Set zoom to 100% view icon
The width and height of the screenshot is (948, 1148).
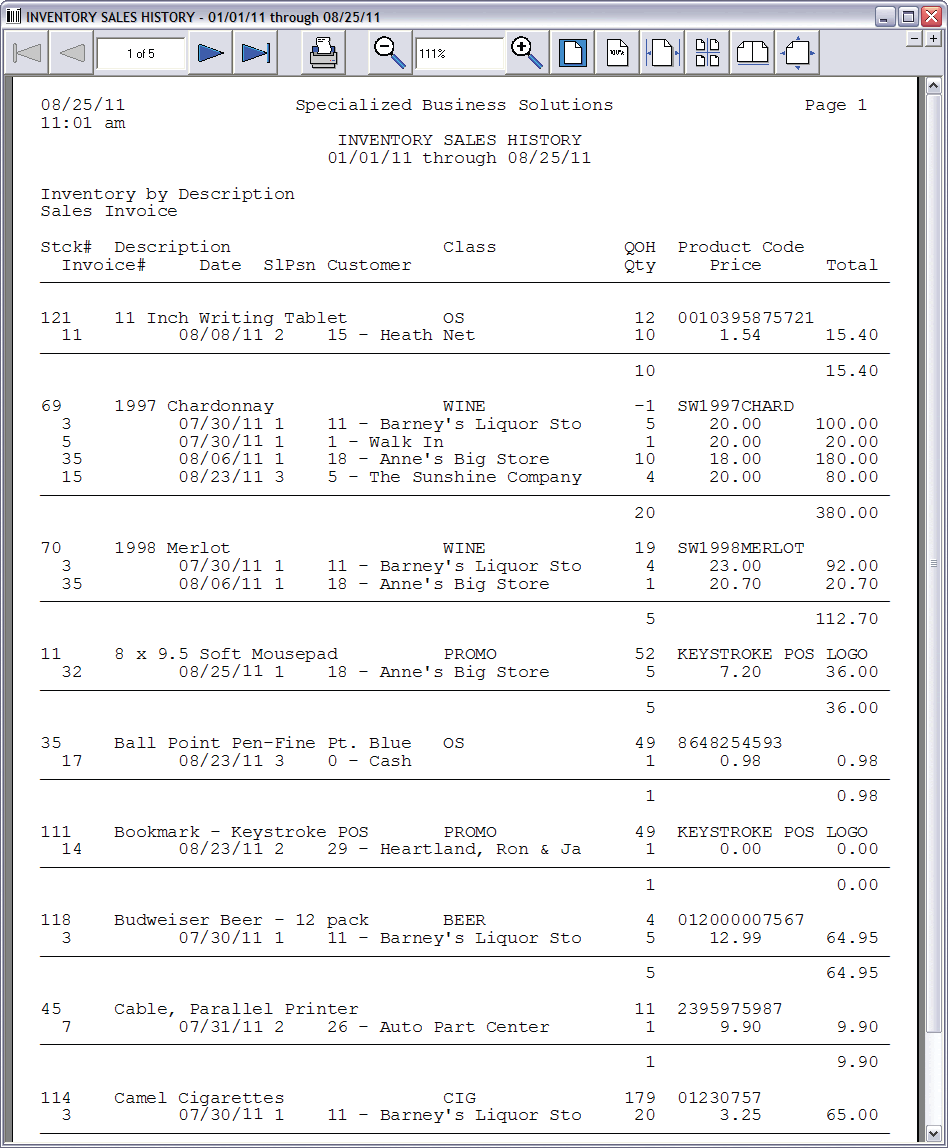pyautogui.click(x=618, y=53)
